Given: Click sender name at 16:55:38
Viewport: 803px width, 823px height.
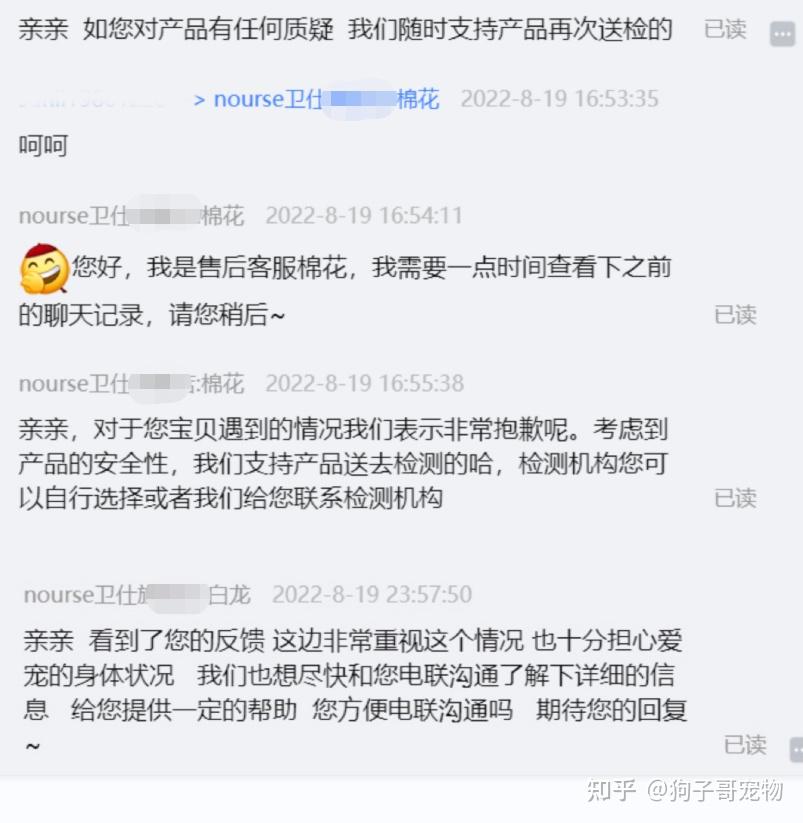Looking at the screenshot, I should (x=131, y=384).
